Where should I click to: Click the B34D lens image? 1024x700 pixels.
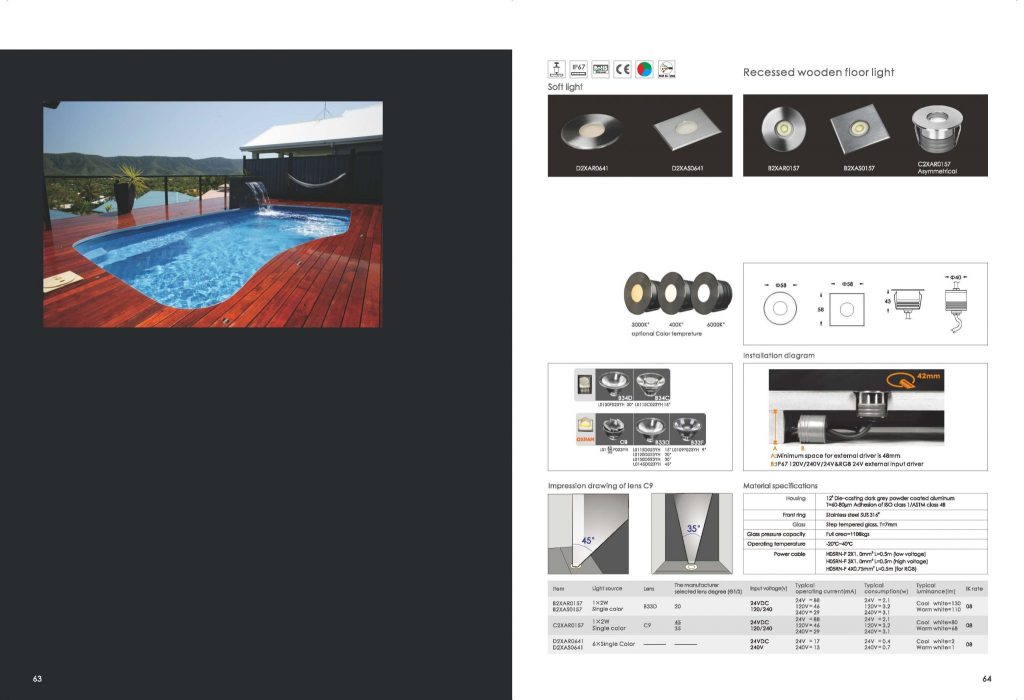tap(611, 385)
